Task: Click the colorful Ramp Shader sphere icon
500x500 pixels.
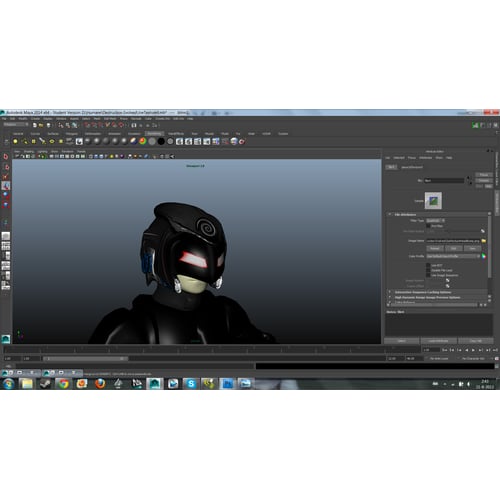Action: pos(142,141)
